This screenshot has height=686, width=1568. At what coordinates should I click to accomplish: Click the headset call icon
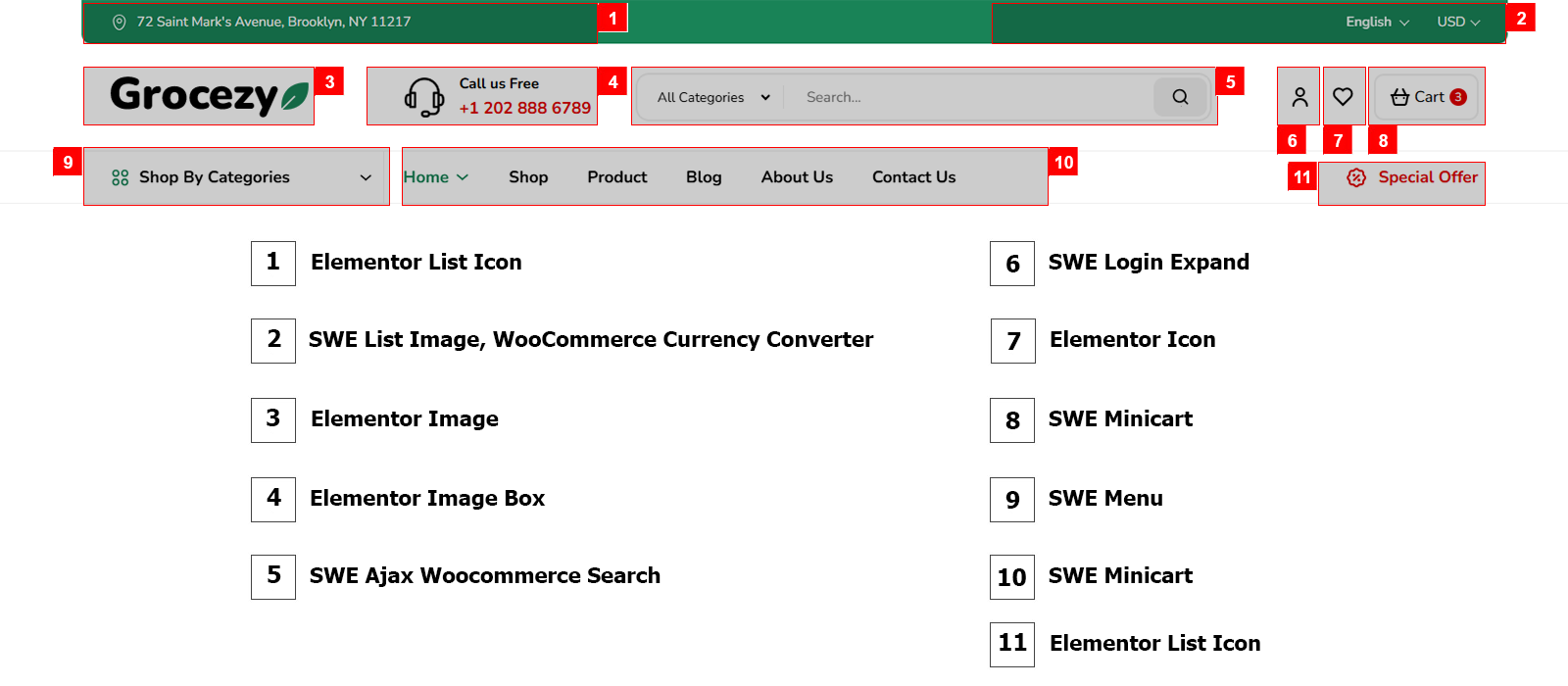pyautogui.click(x=424, y=97)
